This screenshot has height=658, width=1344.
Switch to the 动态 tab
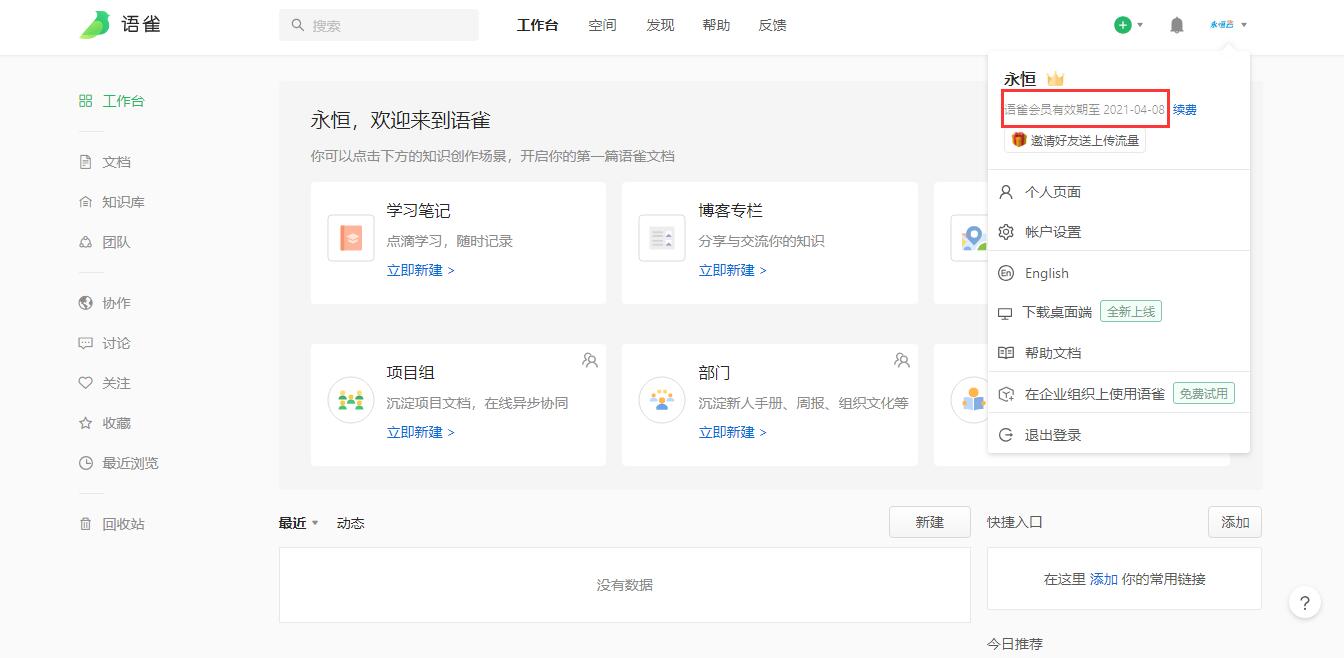pos(350,523)
